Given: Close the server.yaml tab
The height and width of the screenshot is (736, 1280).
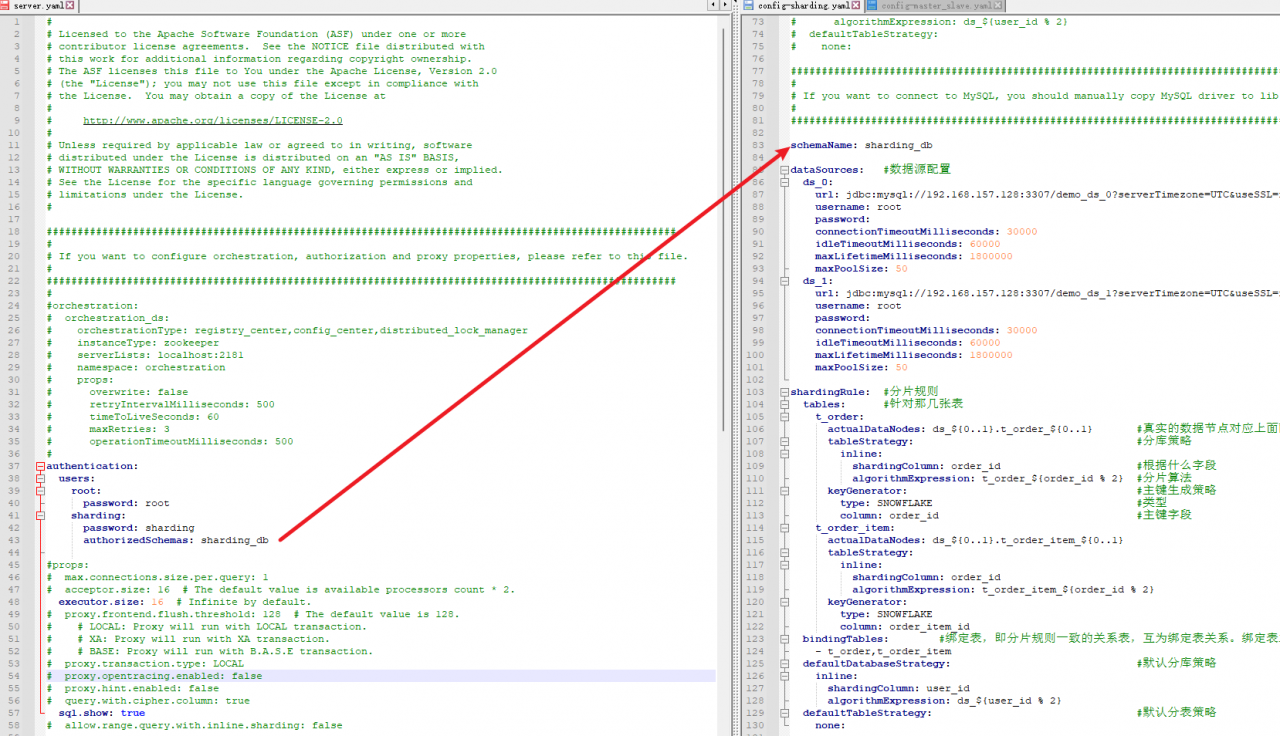Looking at the screenshot, I should point(70,6).
